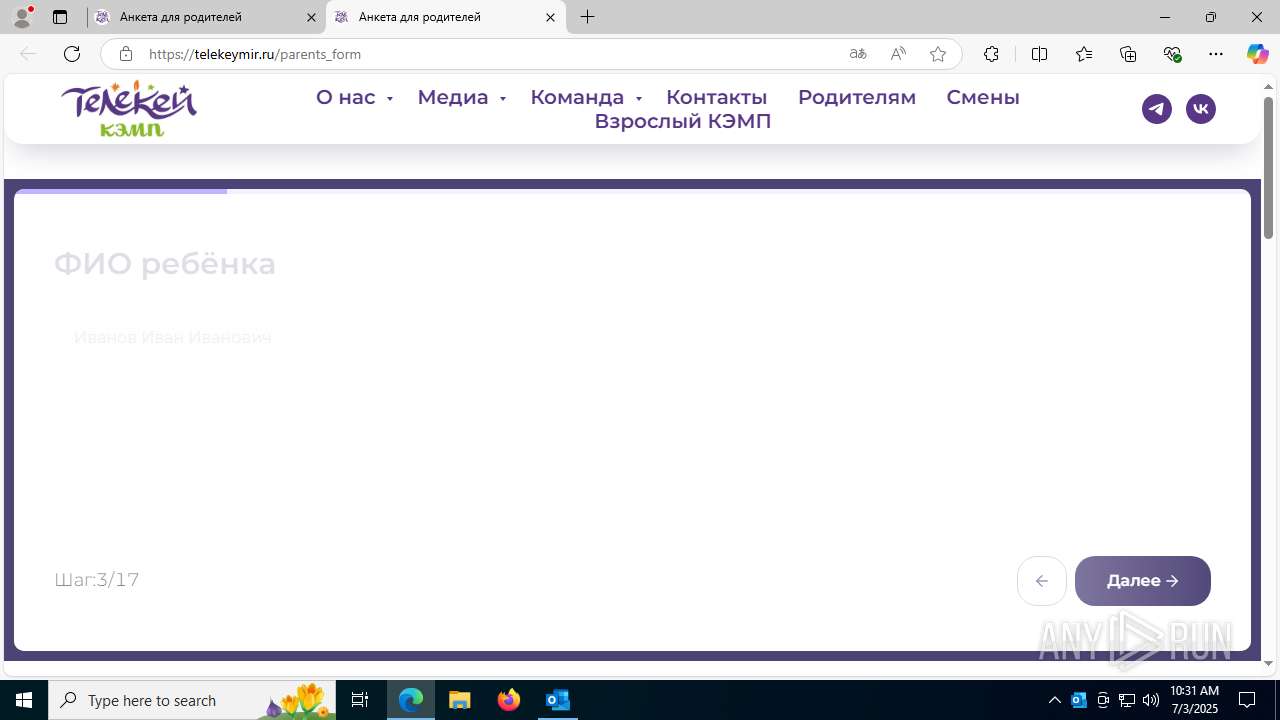Open Task View on taskbar

click(x=360, y=700)
